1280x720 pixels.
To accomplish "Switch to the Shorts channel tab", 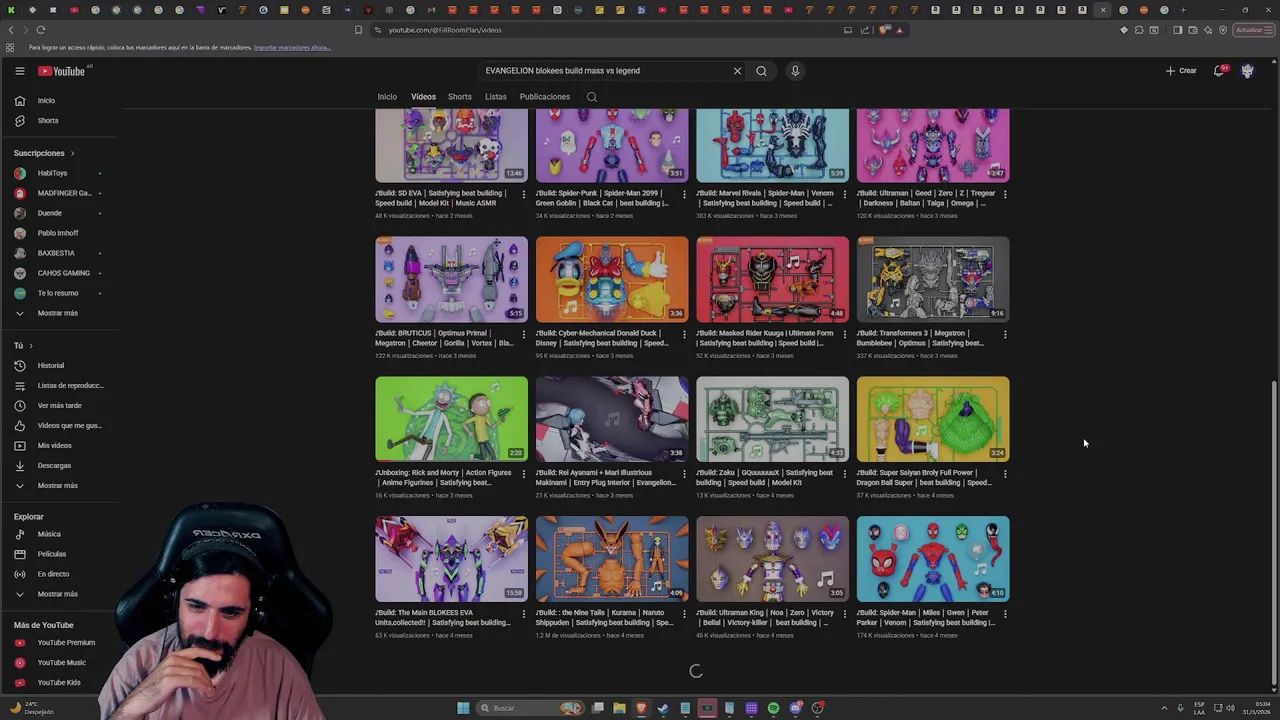I will coord(460,97).
